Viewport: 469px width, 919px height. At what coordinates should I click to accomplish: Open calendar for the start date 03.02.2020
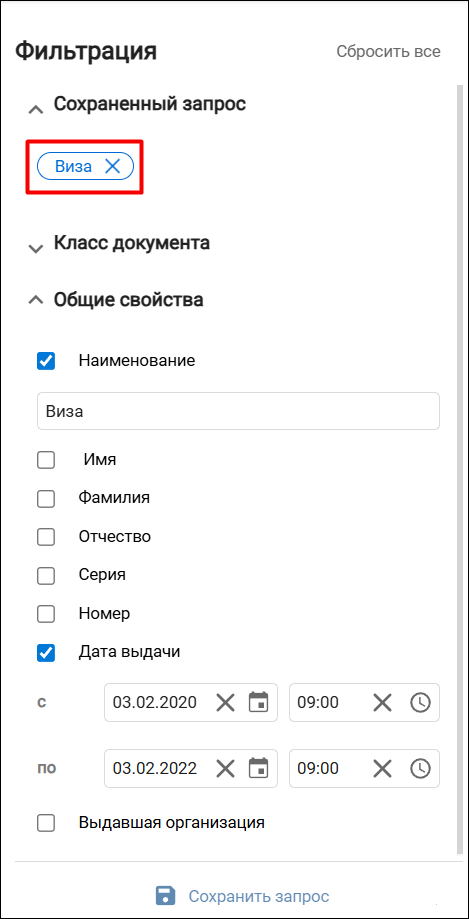pyautogui.click(x=259, y=702)
